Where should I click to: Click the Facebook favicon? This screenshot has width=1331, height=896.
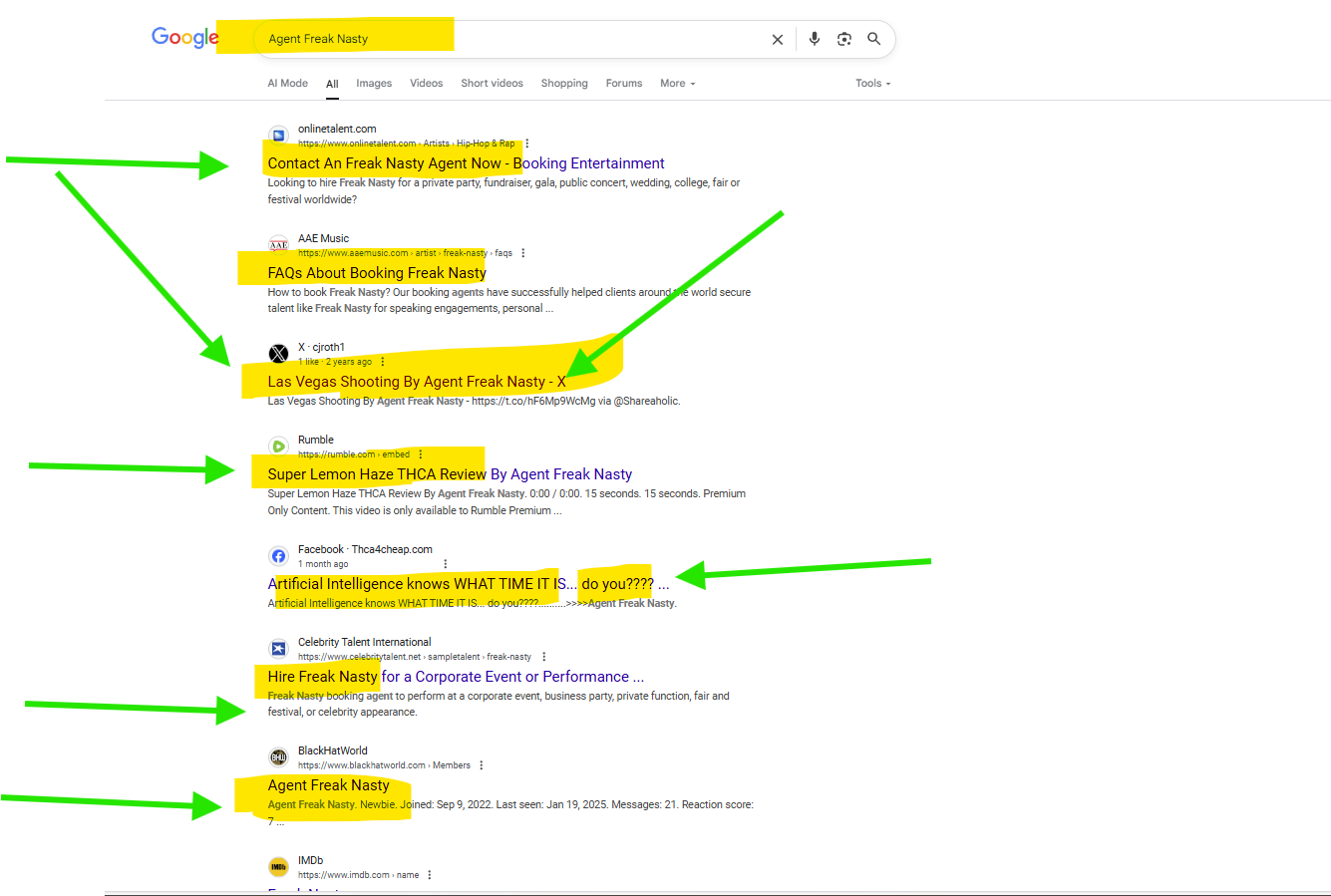point(279,556)
